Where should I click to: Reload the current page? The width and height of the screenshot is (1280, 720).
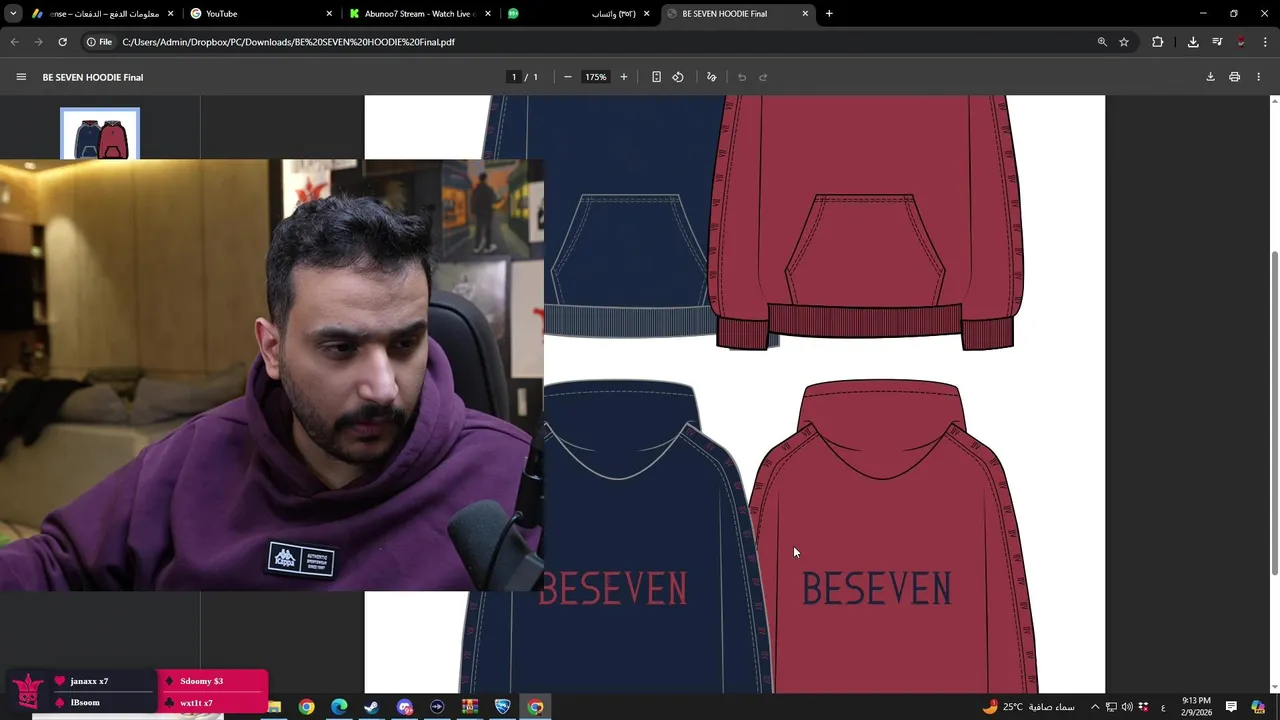click(62, 42)
